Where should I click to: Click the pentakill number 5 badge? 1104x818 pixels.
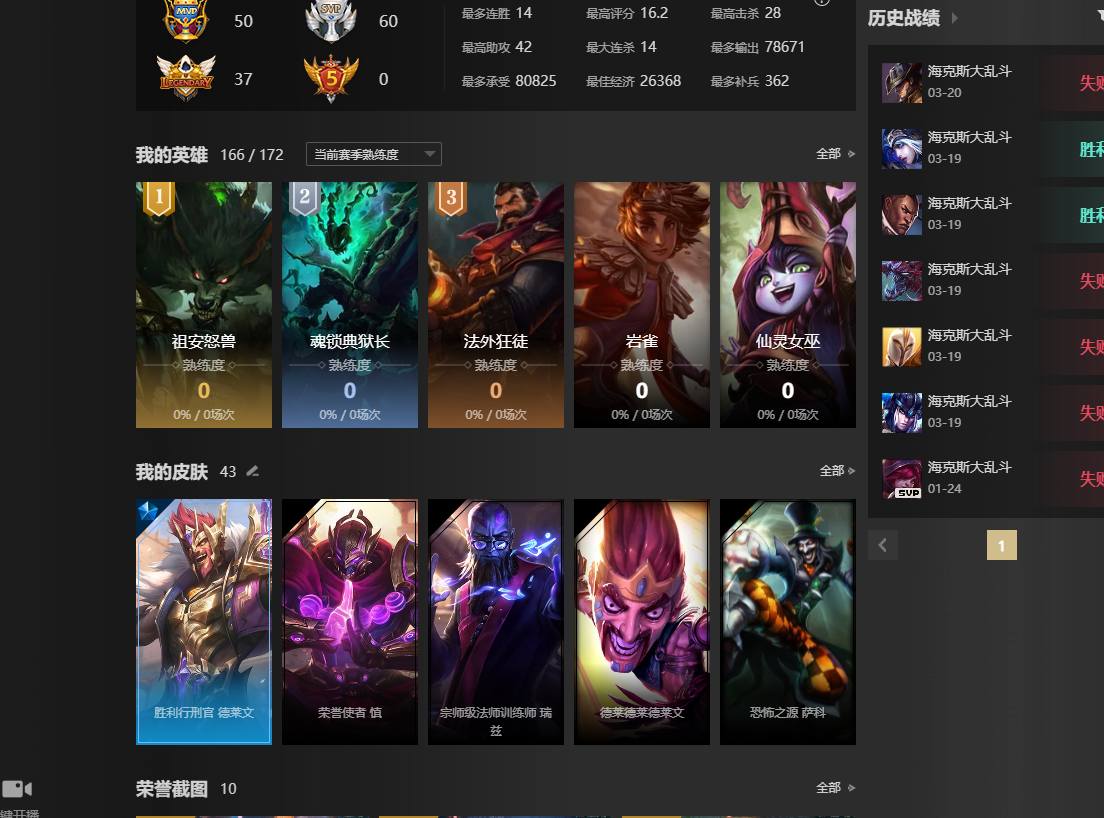(x=331, y=78)
